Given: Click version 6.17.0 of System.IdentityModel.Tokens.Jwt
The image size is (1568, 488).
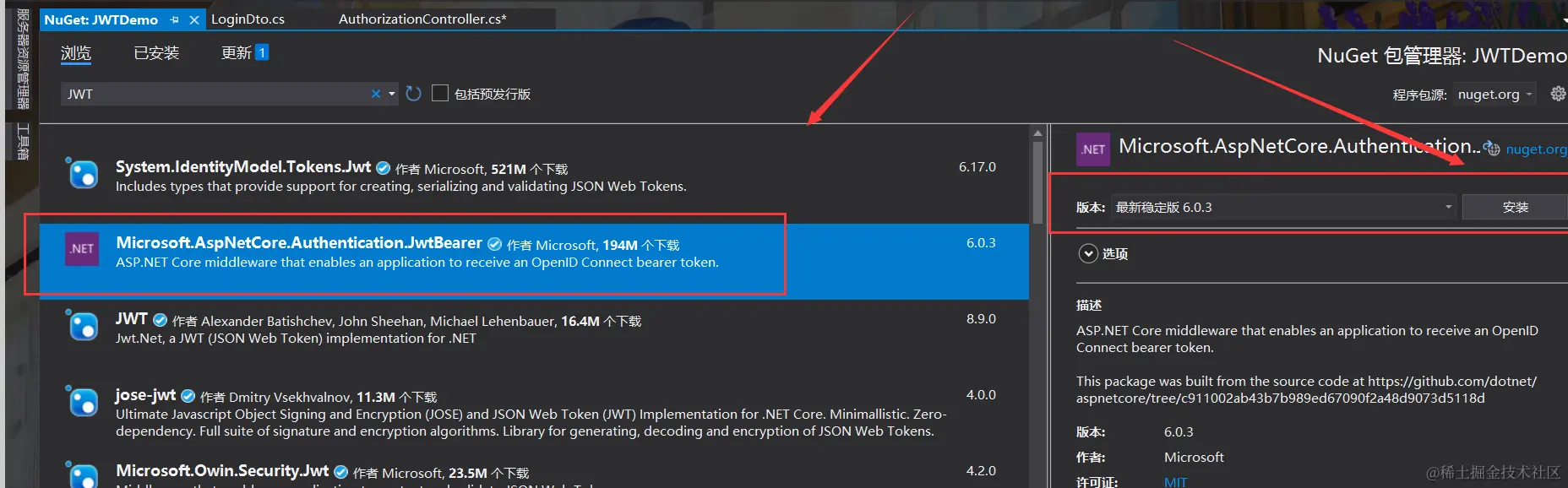Looking at the screenshot, I should click(977, 167).
